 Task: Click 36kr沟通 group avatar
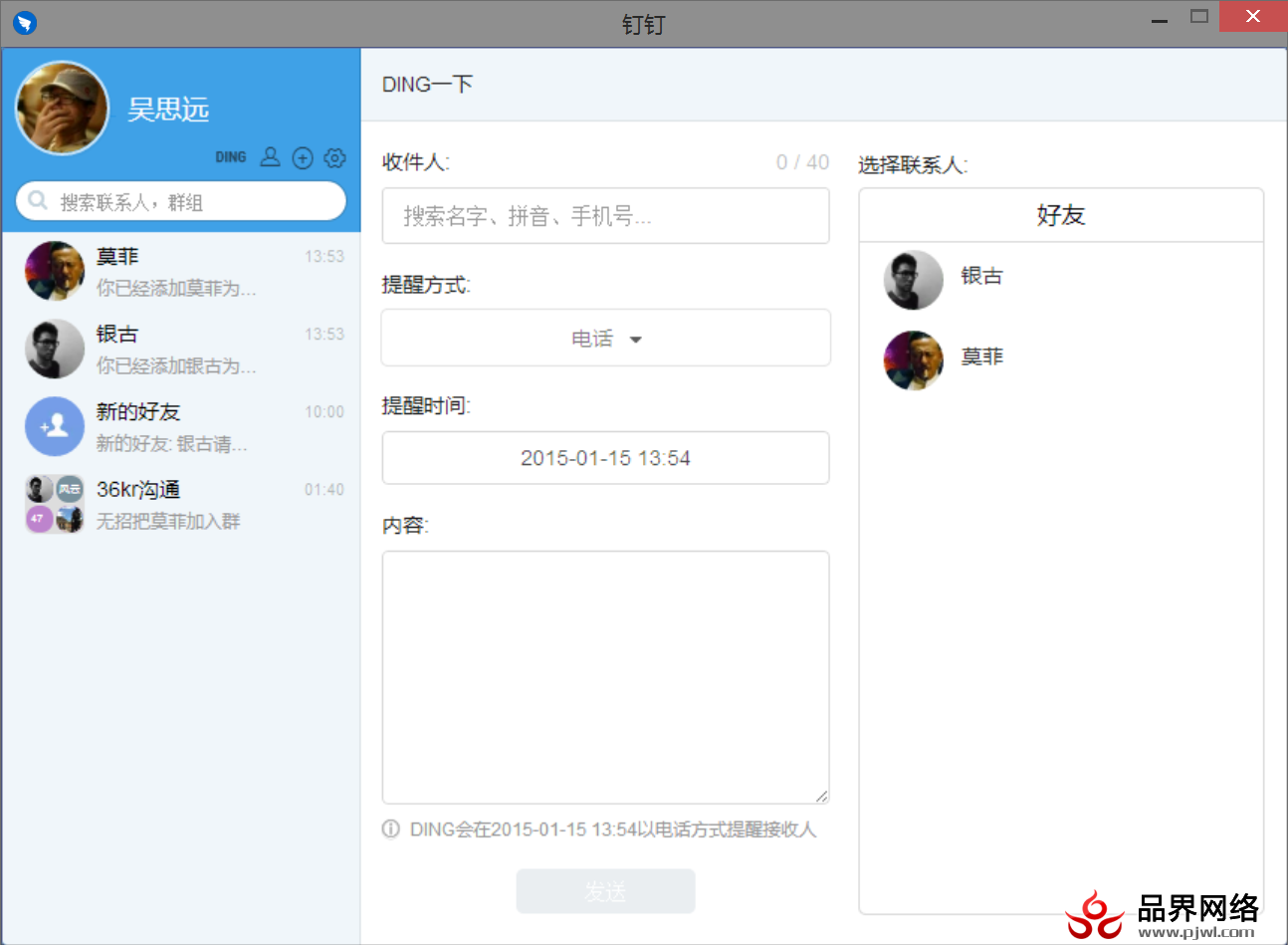pyautogui.click(x=54, y=504)
